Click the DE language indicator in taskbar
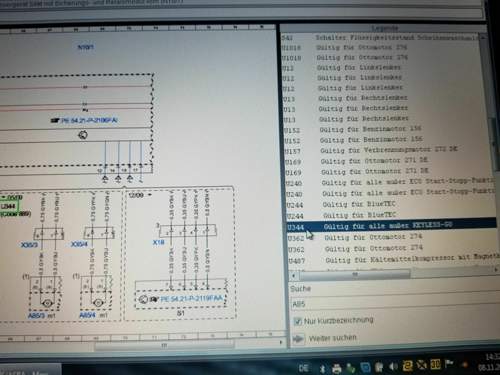500x375 pixels. [x=304, y=368]
